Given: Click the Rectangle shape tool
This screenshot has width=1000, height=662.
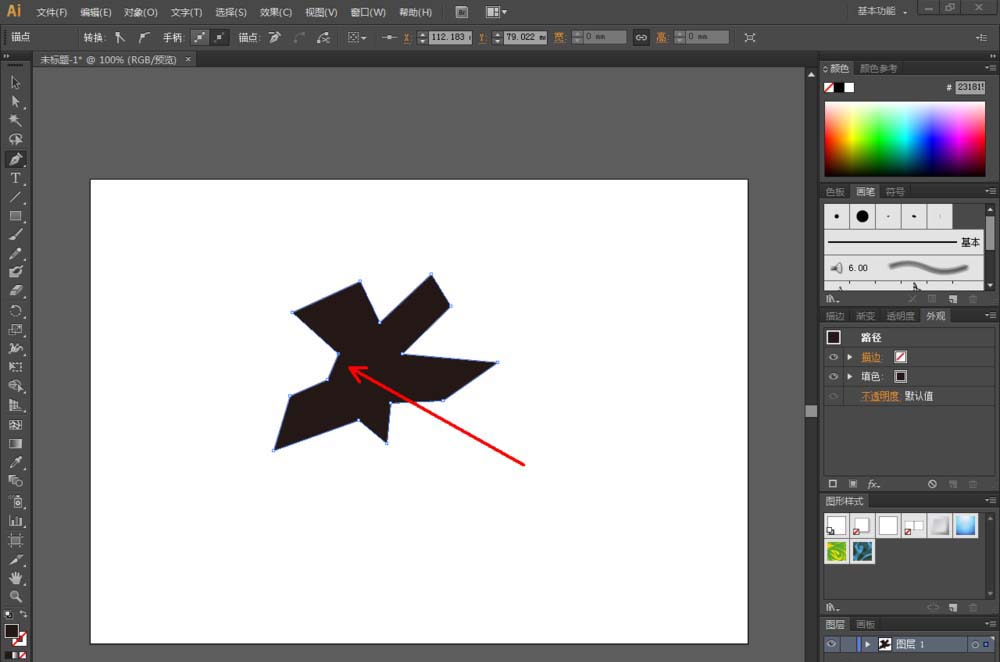Looking at the screenshot, I should 15,216.
